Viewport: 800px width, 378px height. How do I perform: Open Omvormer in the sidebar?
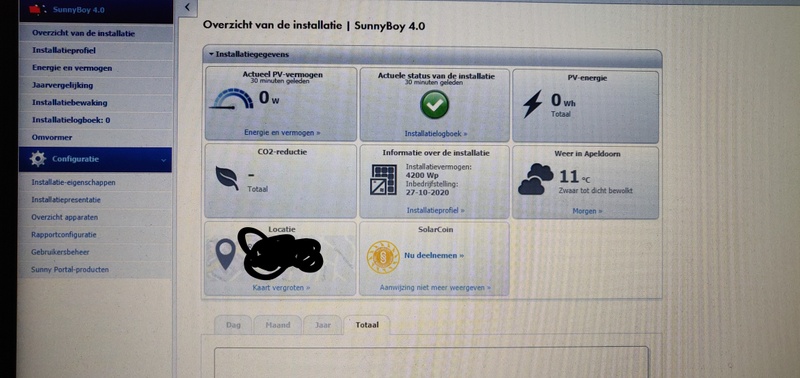95,137
